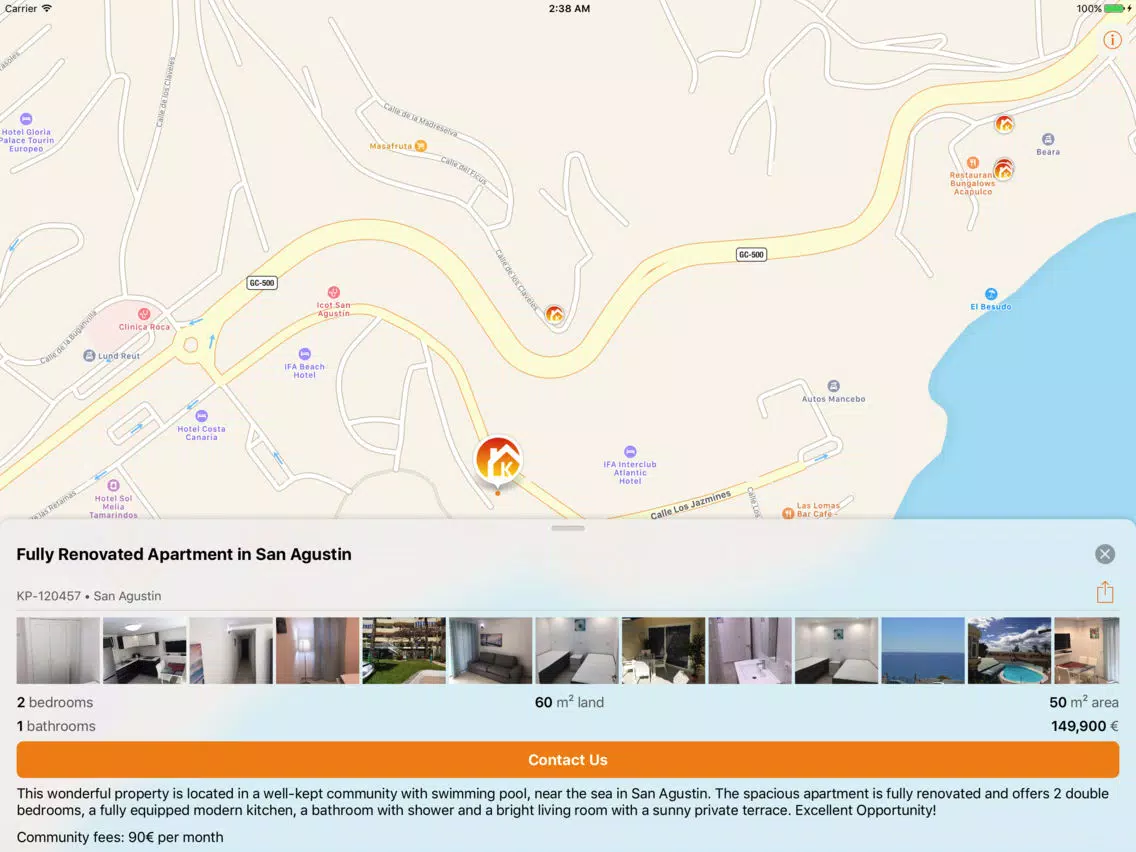Tap the eastern GC-500 road shield
Viewport: 1136px width, 852px height.
(x=751, y=254)
